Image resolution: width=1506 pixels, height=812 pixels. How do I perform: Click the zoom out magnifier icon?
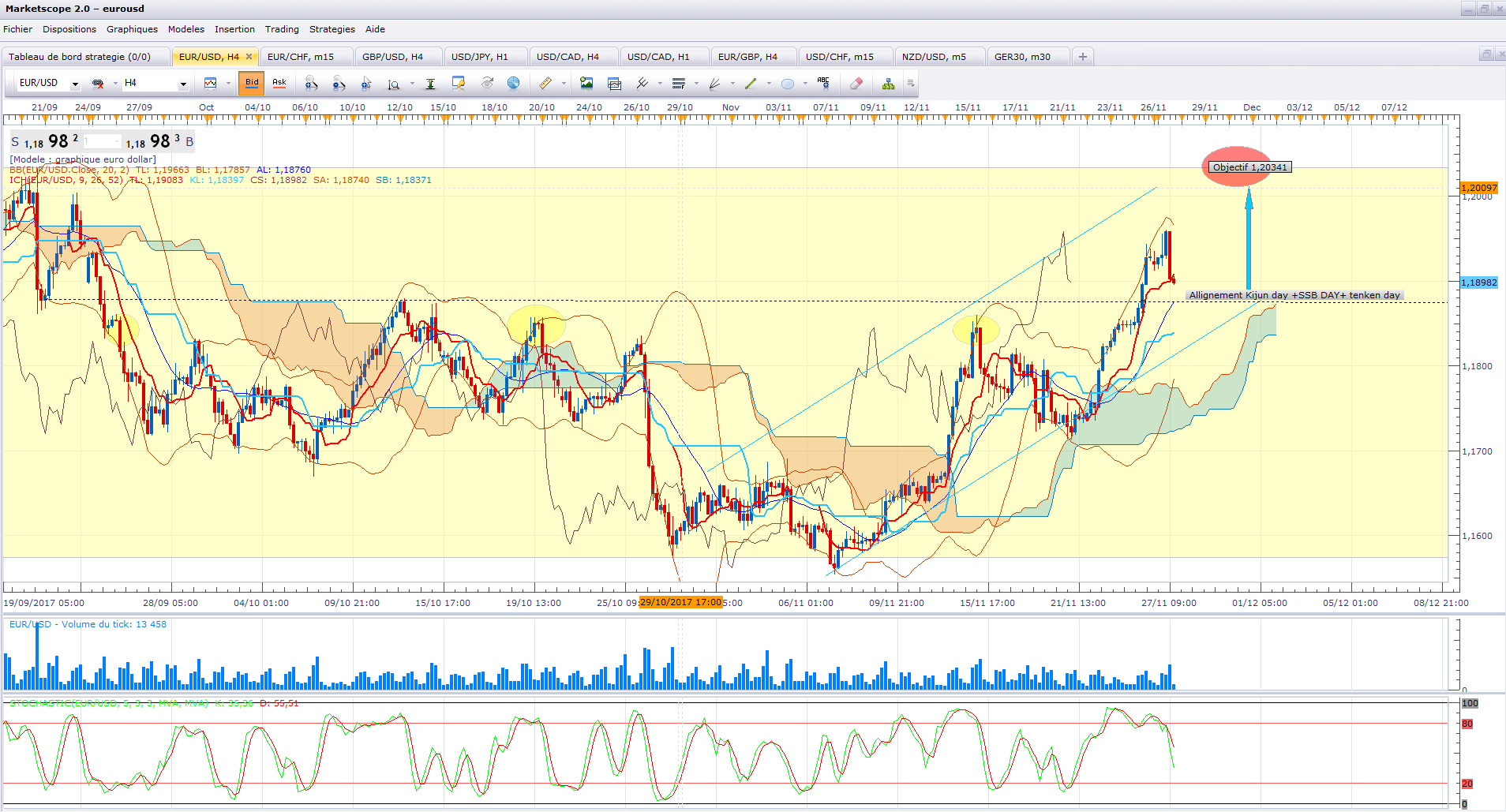(x=339, y=83)
